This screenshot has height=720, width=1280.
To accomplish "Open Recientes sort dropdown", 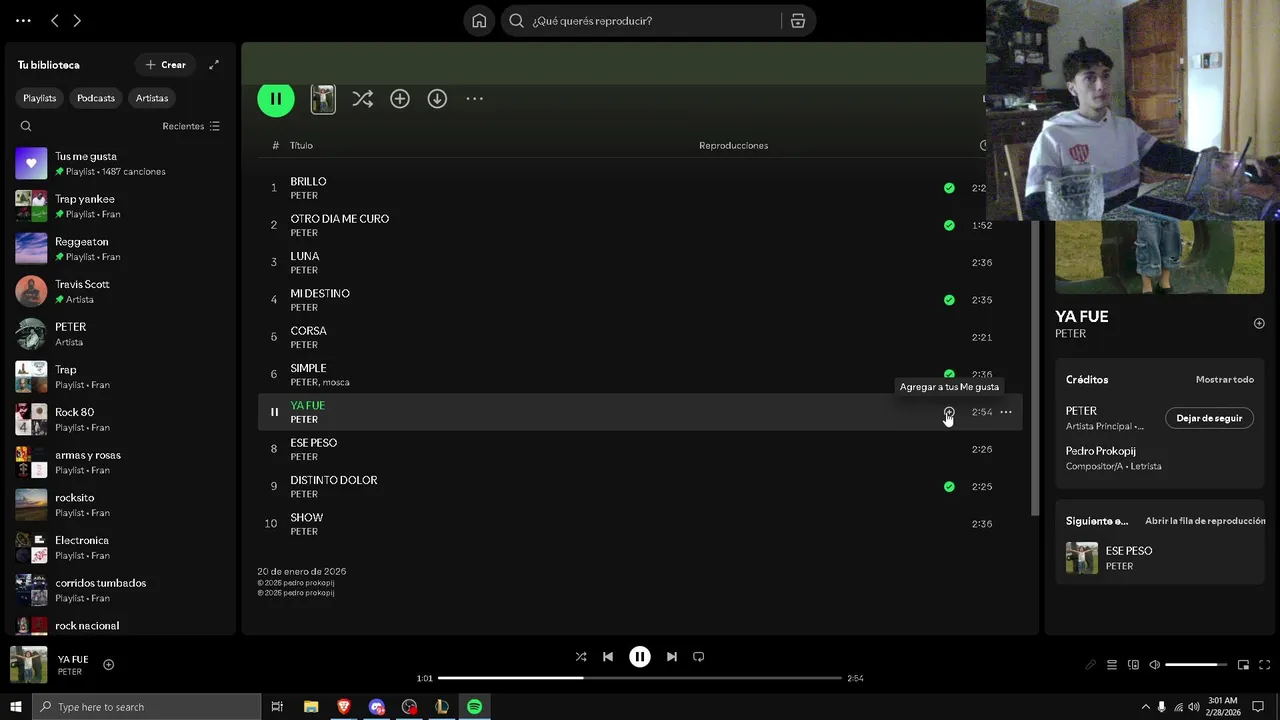I will coord(191,126).
